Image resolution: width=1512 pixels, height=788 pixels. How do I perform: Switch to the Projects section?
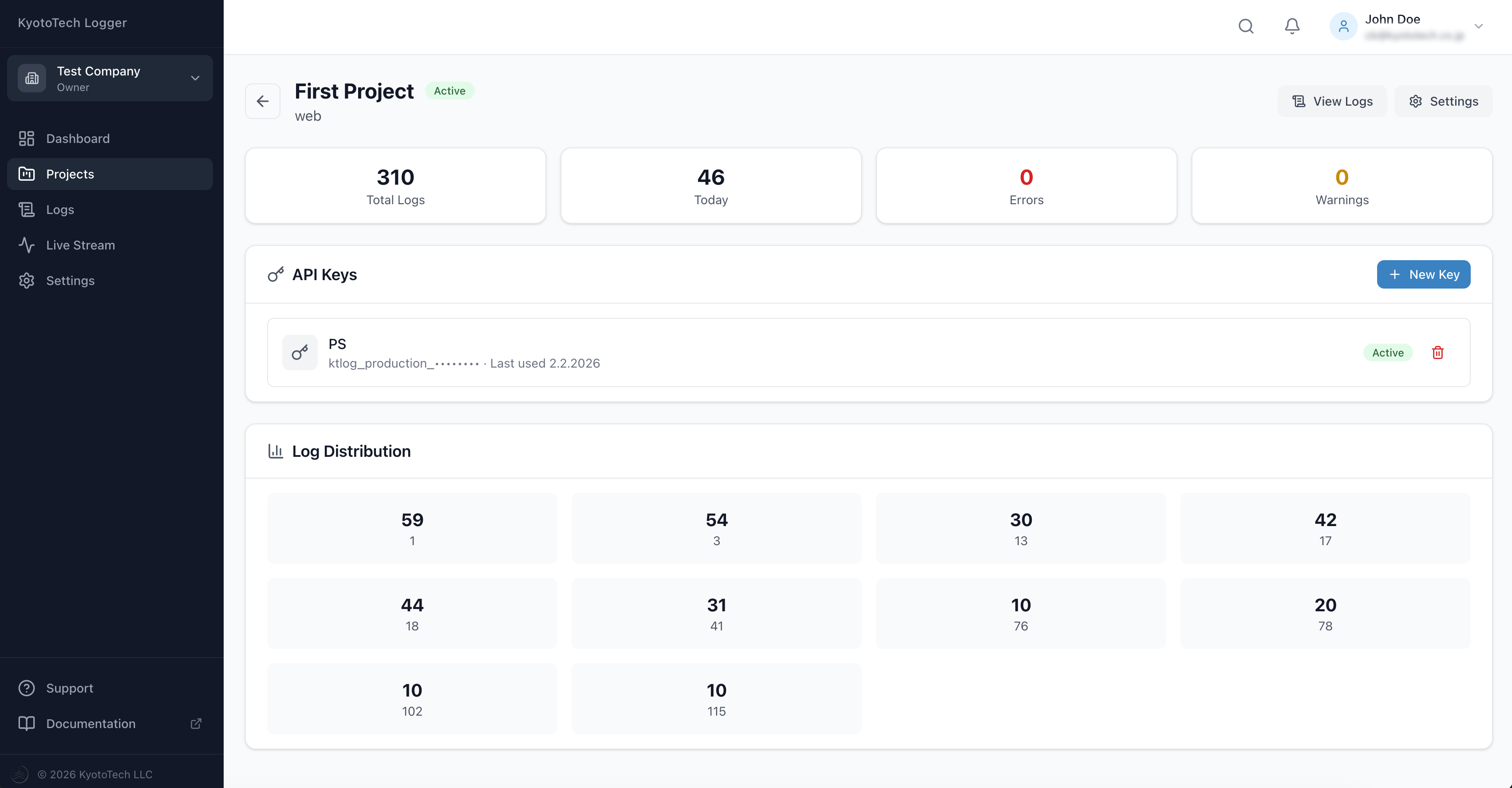(70, 174)
